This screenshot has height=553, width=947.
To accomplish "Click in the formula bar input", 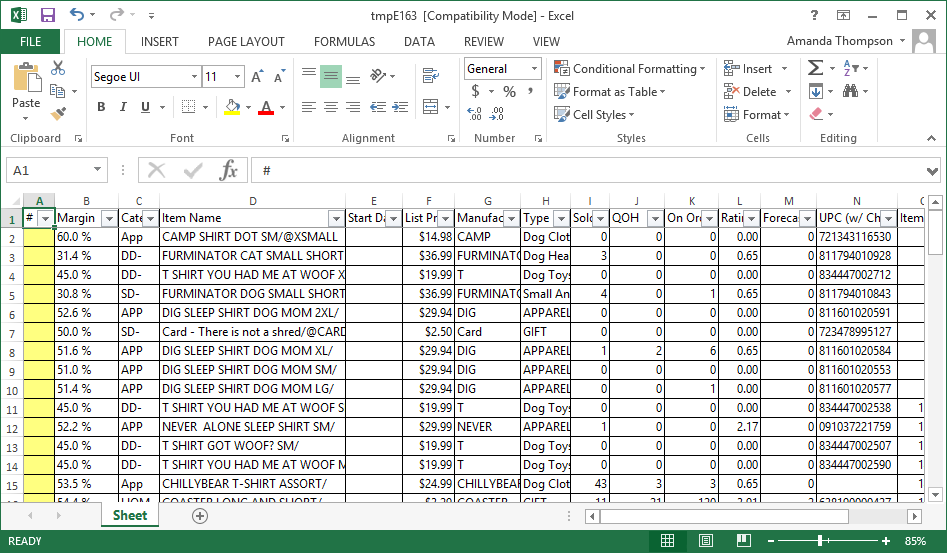I will click(x=589, y=170).
